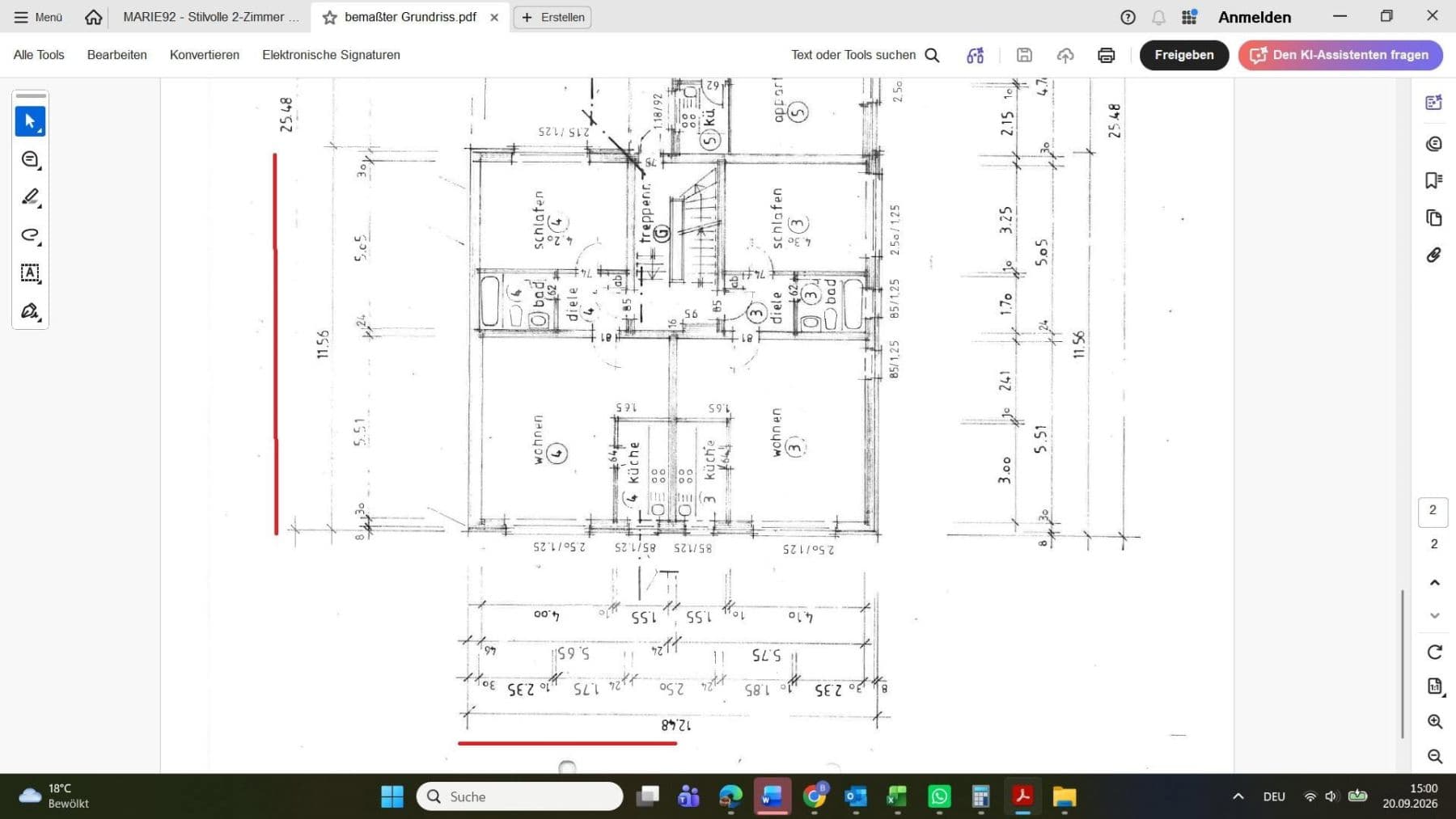Viewport: 1456px width, 819px height.
Task: Open the page thumbnails panel
Action: pos(1433,217)
